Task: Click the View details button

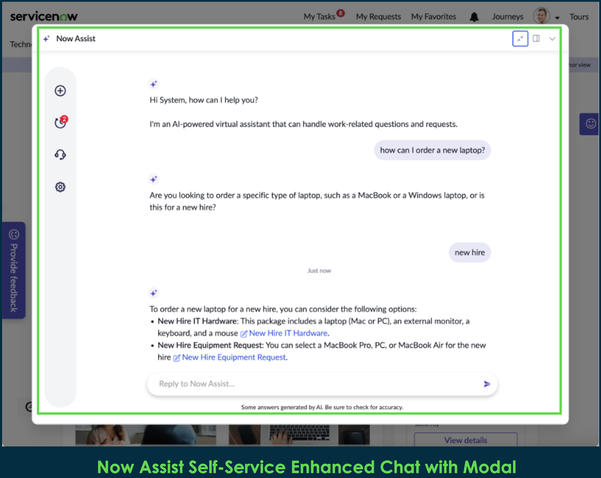Action: [x=466, y=440]
